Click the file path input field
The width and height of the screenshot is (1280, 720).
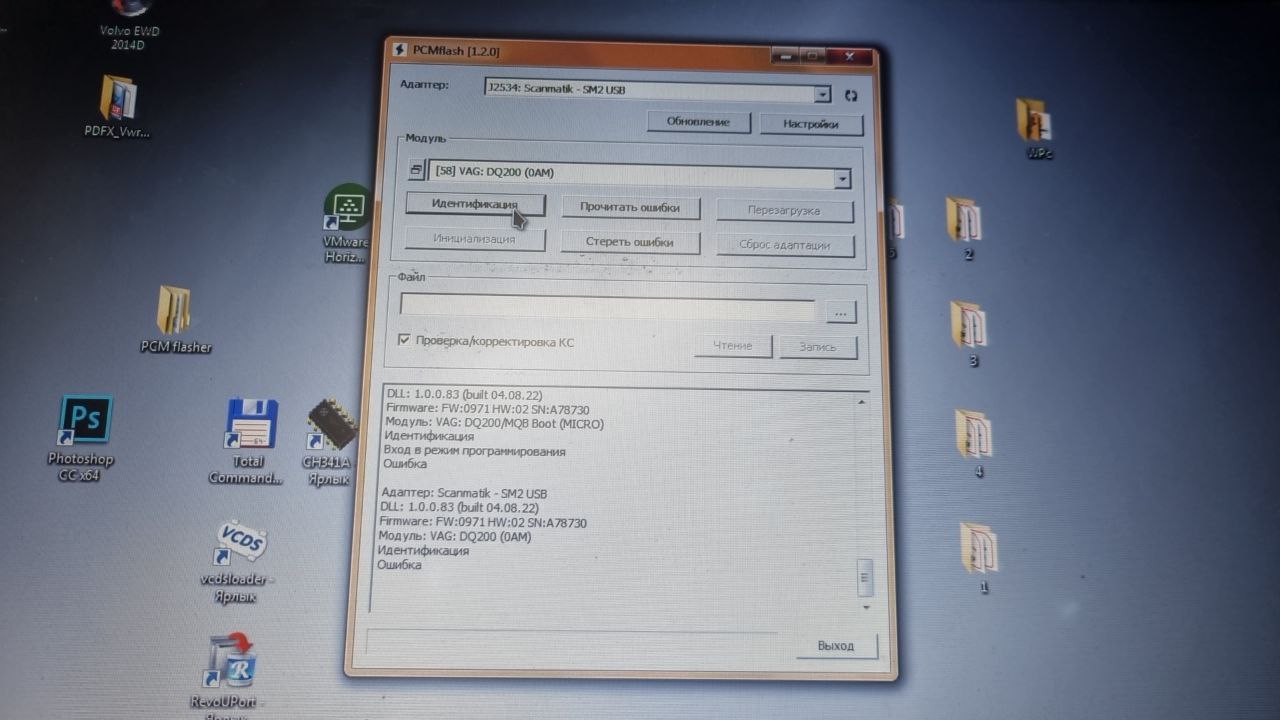coord(607,308)
